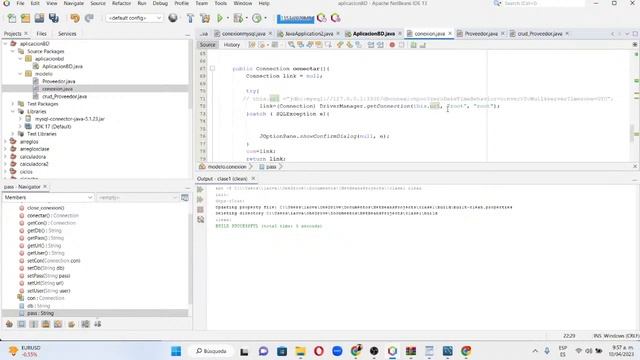Viewport: 640px width, 360px height.
Task: Click the garbage collection profiler icon
Action: [322, 18]
